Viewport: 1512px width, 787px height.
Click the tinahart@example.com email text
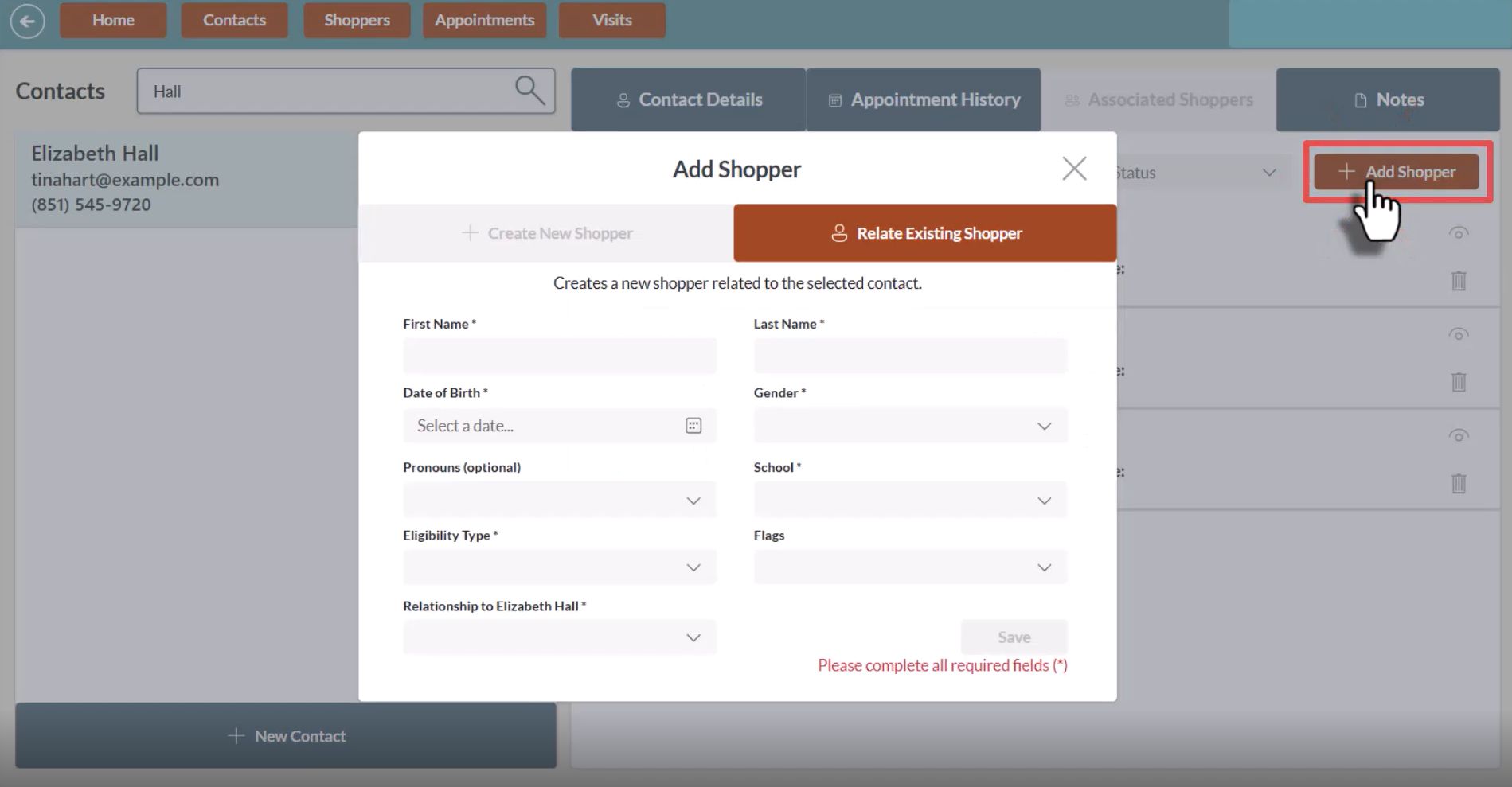[125, 180]
